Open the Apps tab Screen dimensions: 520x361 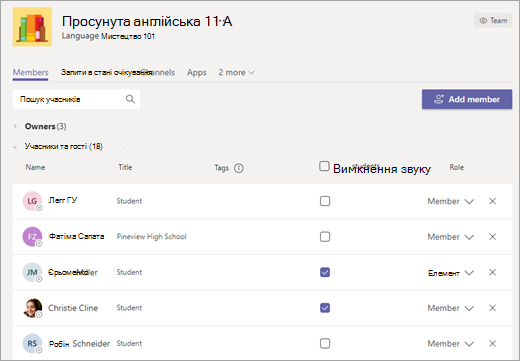[197, 72]
